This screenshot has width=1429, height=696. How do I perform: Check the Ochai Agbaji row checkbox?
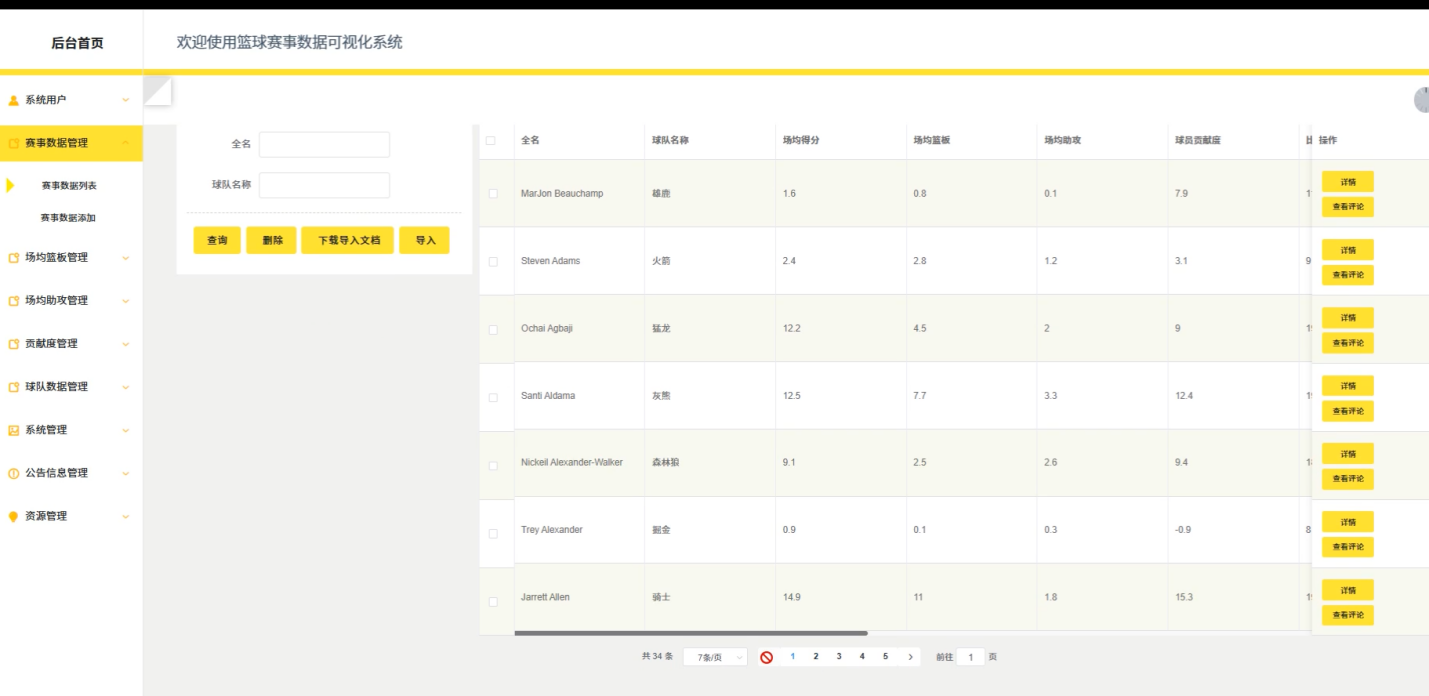click(x=493, y=330)
